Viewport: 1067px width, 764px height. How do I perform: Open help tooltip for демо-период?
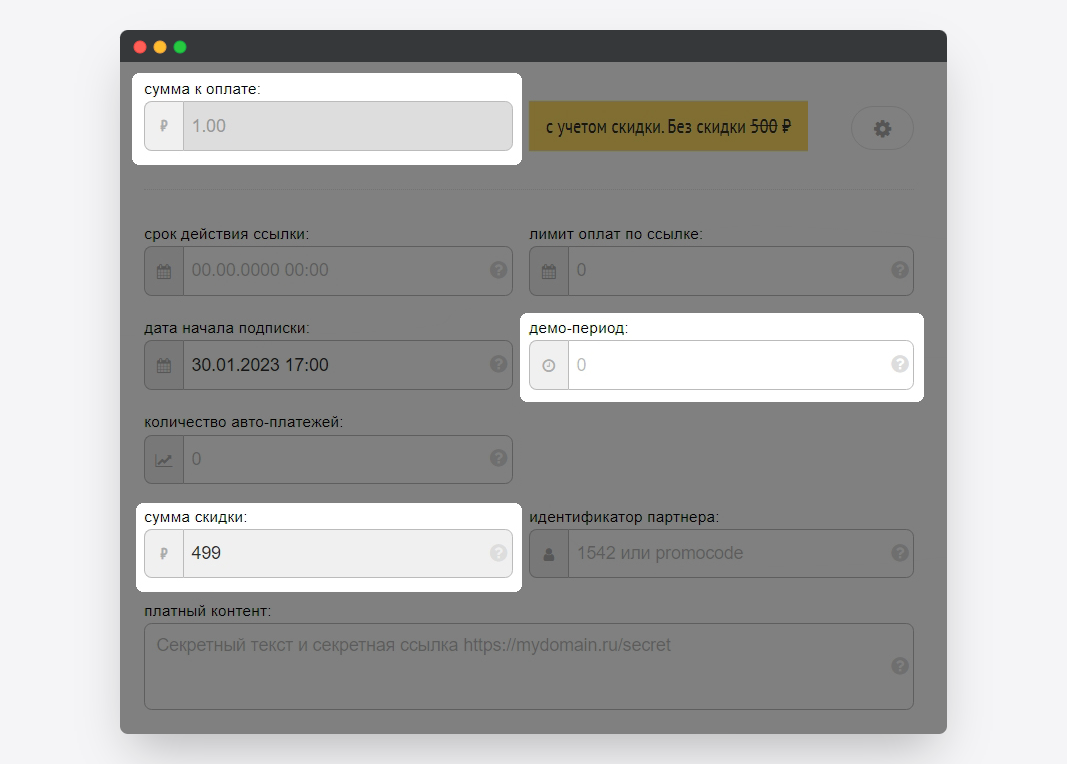click(x=899, y=364)
